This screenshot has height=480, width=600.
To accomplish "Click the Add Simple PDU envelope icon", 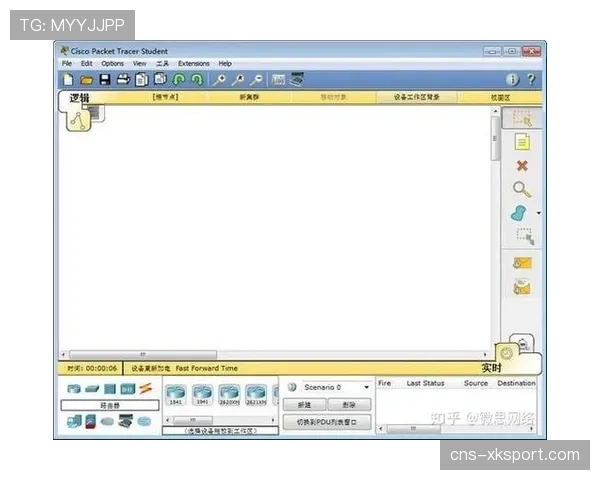I will click(x=522, y=263).
